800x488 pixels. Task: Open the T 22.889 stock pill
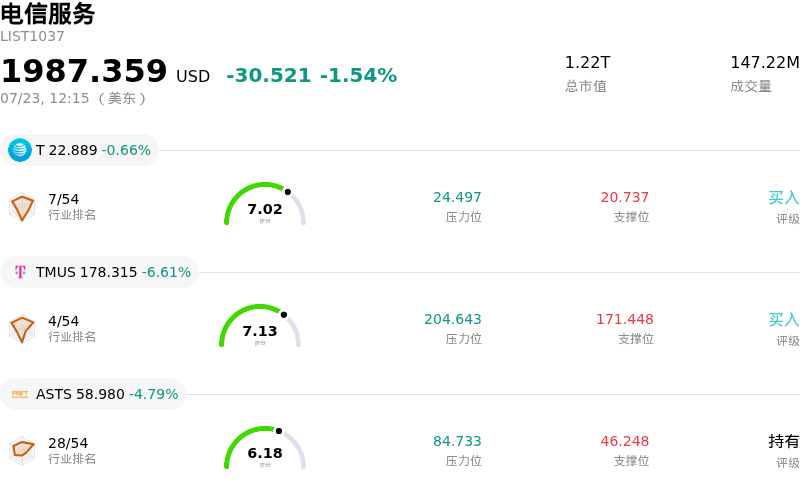tap(80, 150)
